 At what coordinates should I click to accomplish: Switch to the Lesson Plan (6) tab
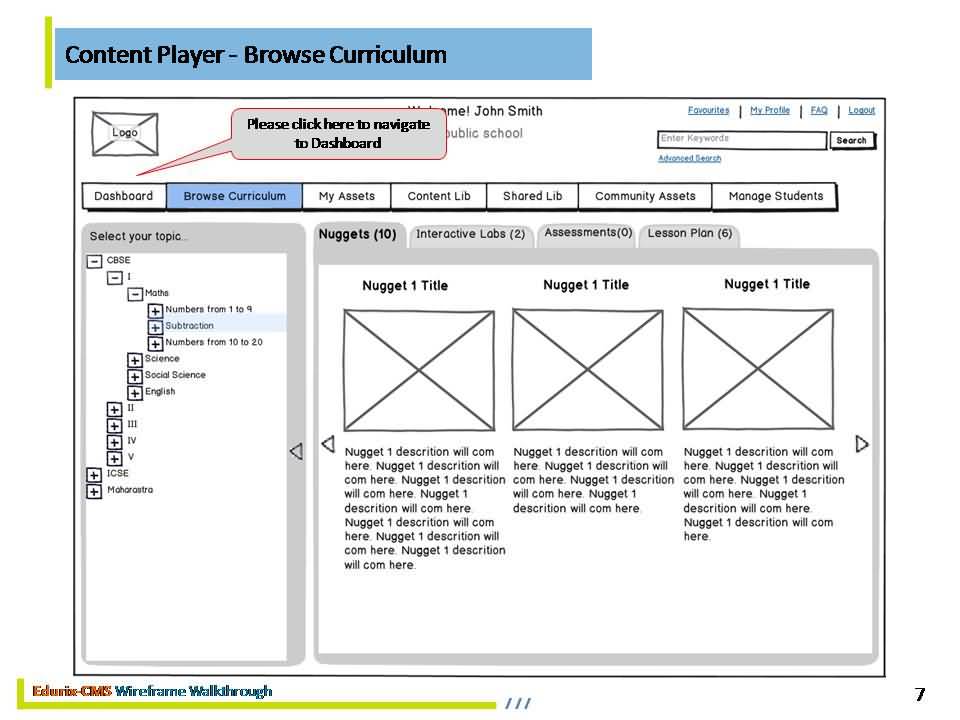click(x=689, y=234)
